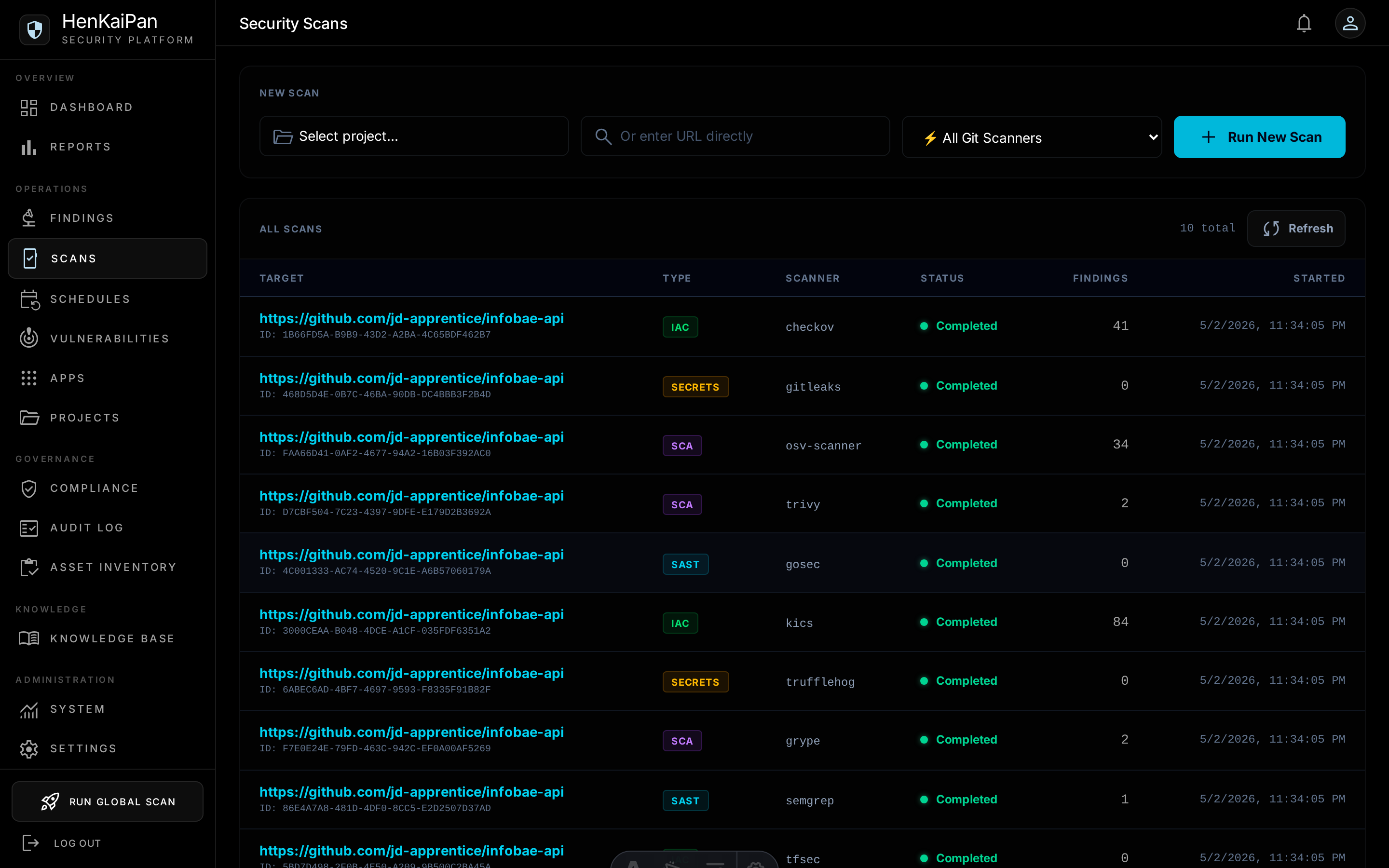
Task: Click the Scans clipboard check icon
Action: (x=30, y=258)
